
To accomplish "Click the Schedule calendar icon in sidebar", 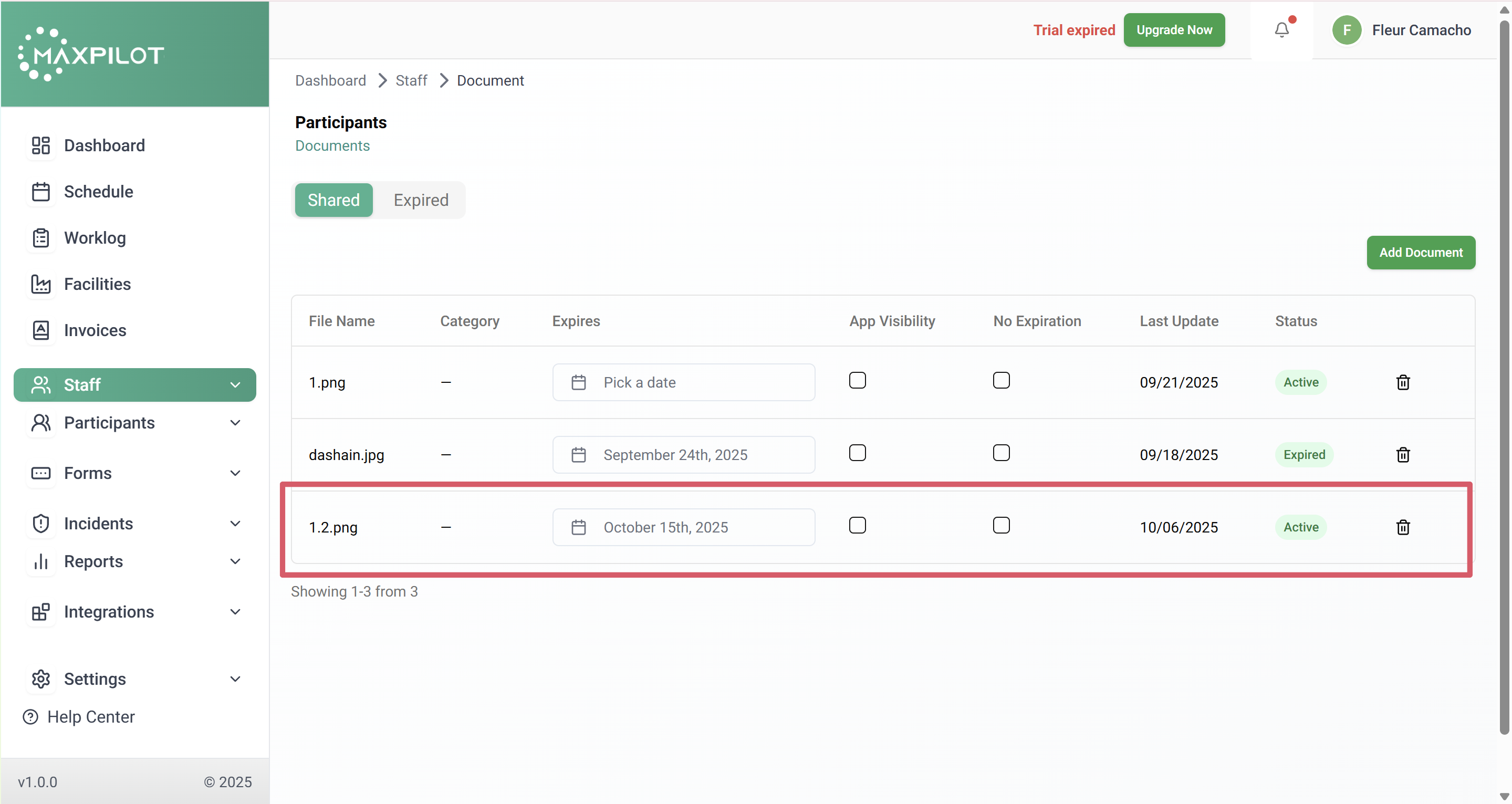I will coord(40,192).
